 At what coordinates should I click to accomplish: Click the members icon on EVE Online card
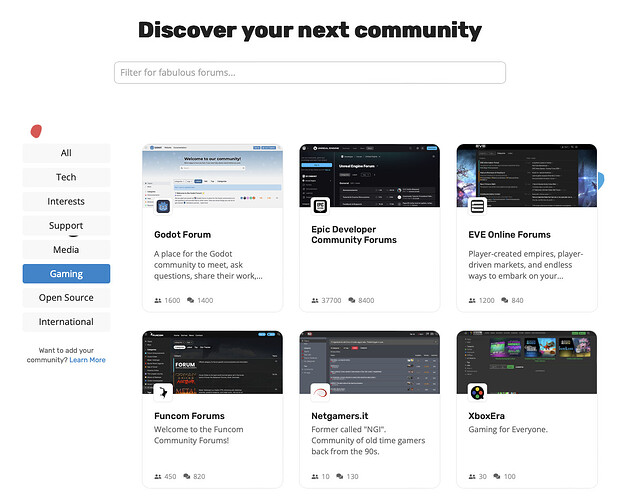(x=472, y=300)
